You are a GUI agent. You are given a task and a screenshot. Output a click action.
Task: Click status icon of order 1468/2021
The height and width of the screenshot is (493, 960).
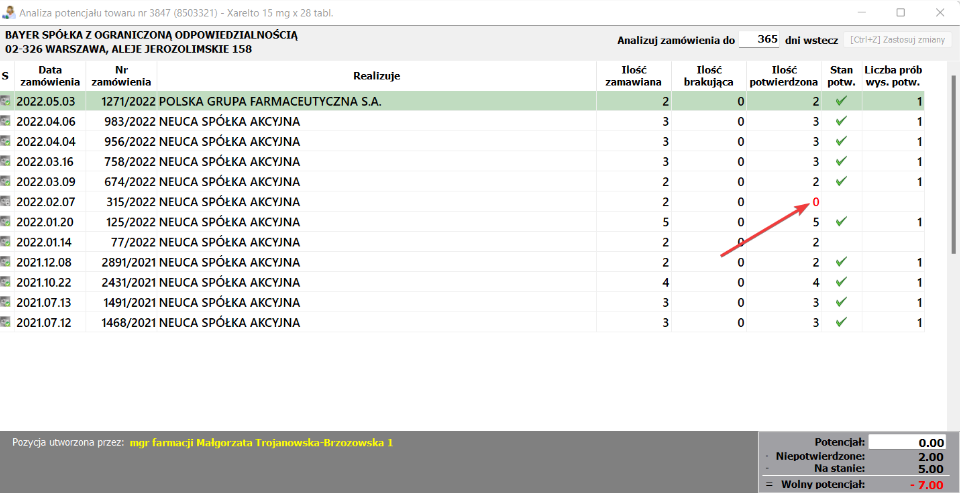6,322
